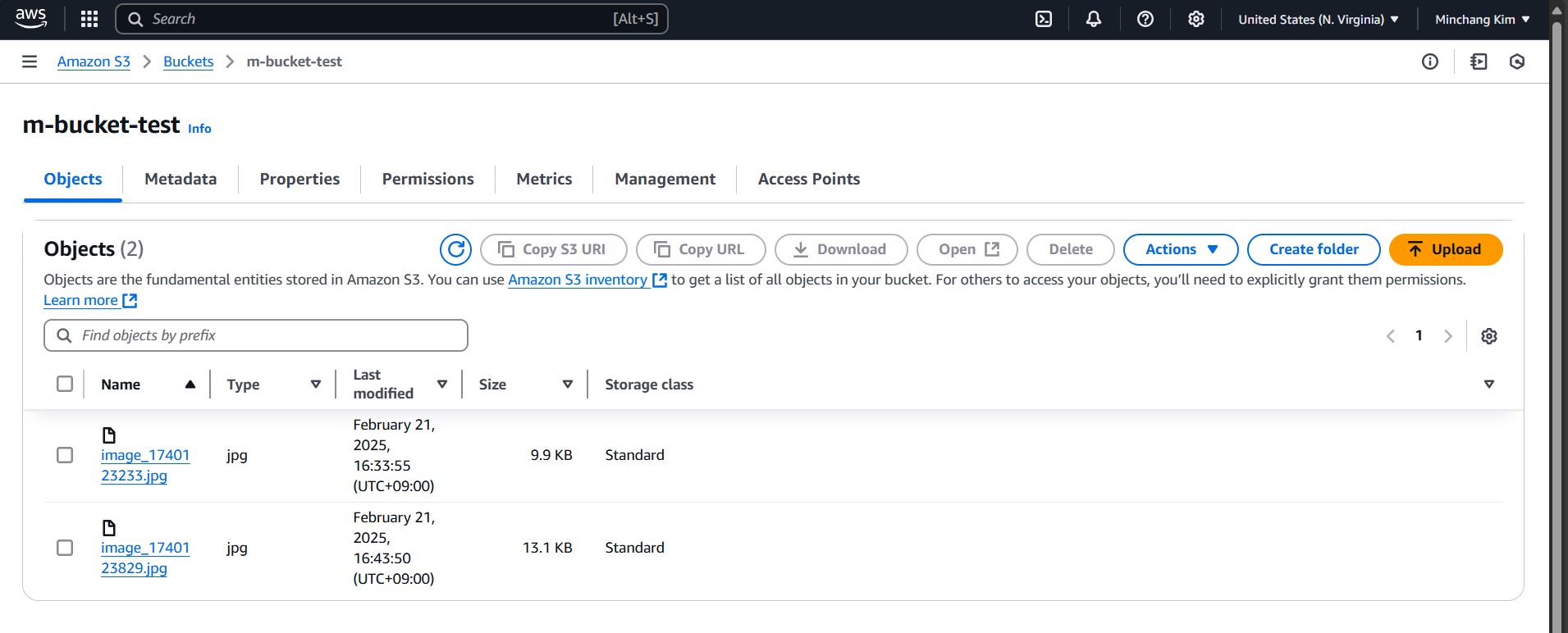Image resolution: width=1568 pixels, height=633 pixels.
Task: Check the box for image_1740123829.jpg
Action: coord(65,548)
